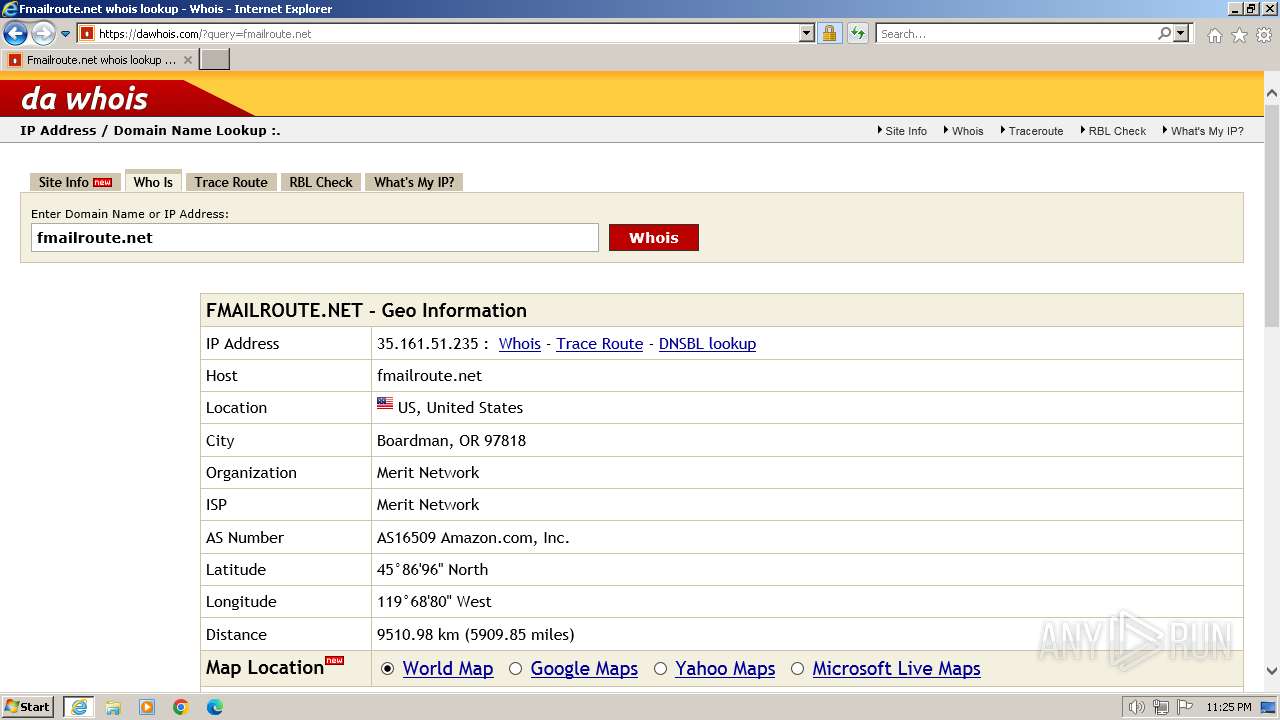1280x720 pixels.
Task: Select the Merit Network Organization value
Action: click(428, 472)
